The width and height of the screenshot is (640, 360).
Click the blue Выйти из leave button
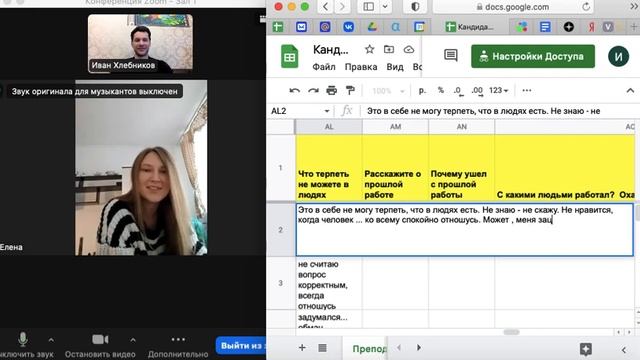(241, 346)
